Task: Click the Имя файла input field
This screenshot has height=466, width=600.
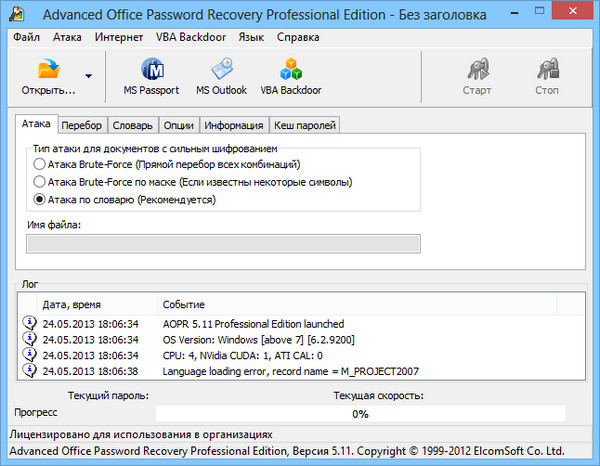Action: click(223, 243)
